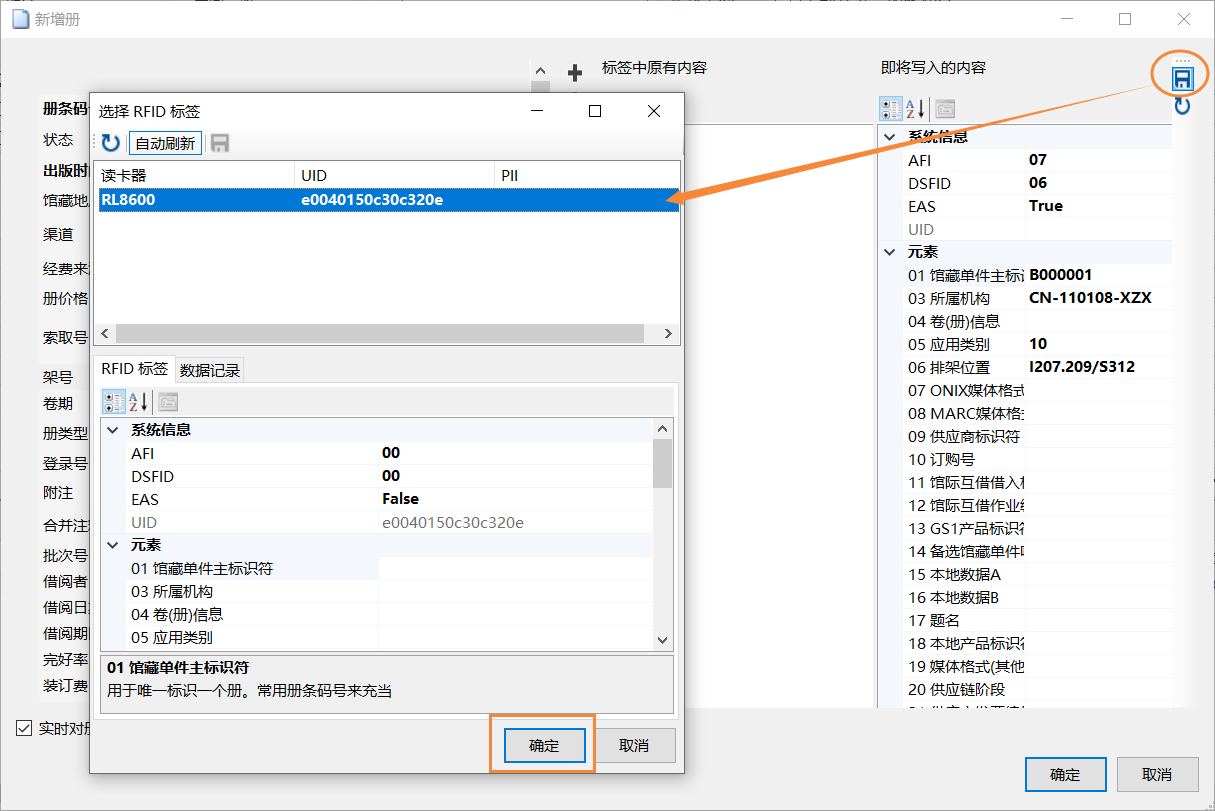
Task: Click DSFID value 06 in the right grid
Action: point(1038,183)
